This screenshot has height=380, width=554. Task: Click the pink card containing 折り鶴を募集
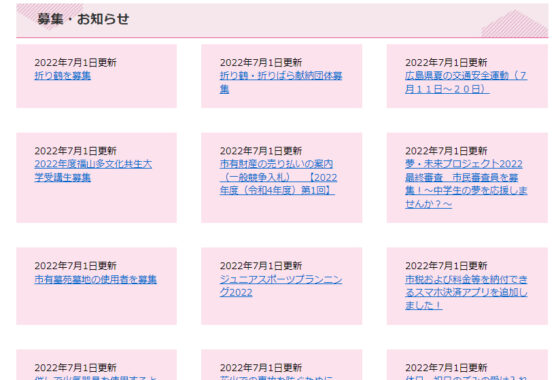click(x=96, y=76)
